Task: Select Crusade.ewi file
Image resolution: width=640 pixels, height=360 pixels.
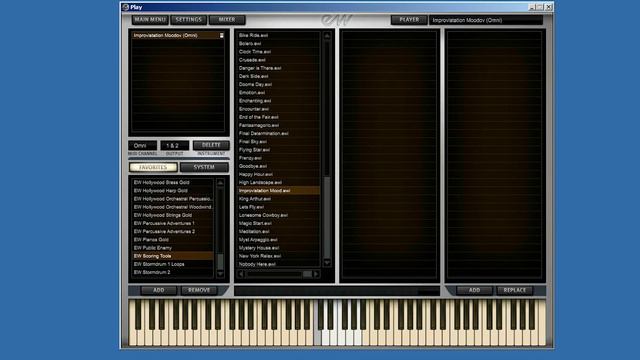Action: tap(279, 60)
